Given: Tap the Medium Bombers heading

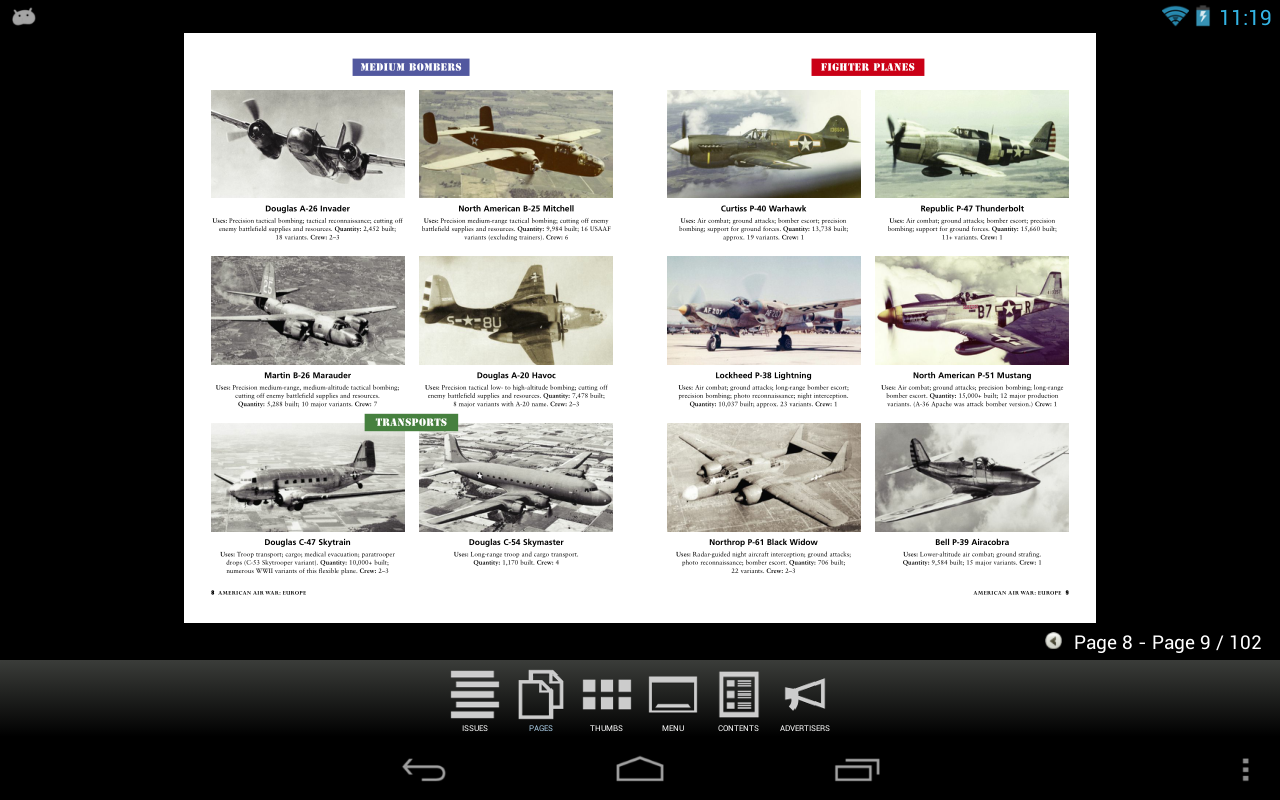Looking at the screenshot, I should pos(411,67).
